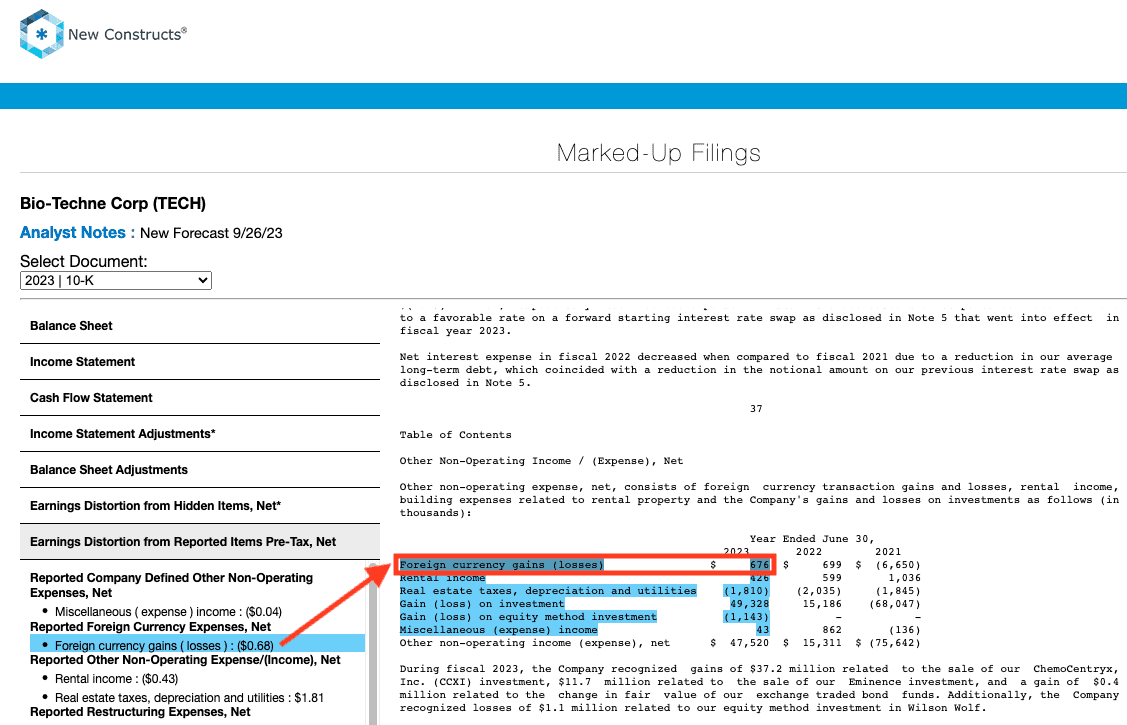Click the Other Non-Operating Income / (Expense), Net heading
1127x725 pixels.
point(541,461)
